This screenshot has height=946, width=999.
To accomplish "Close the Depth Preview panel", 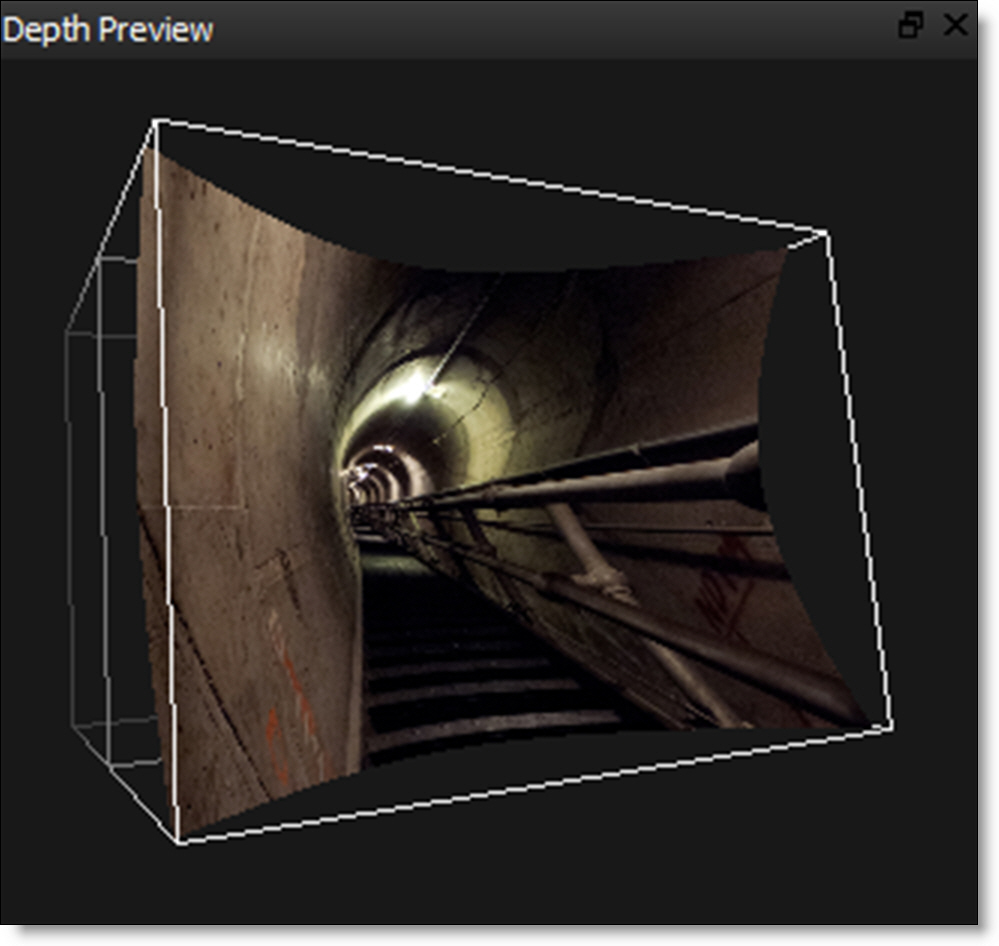I will pyautogui.click(x=956, y=26).
